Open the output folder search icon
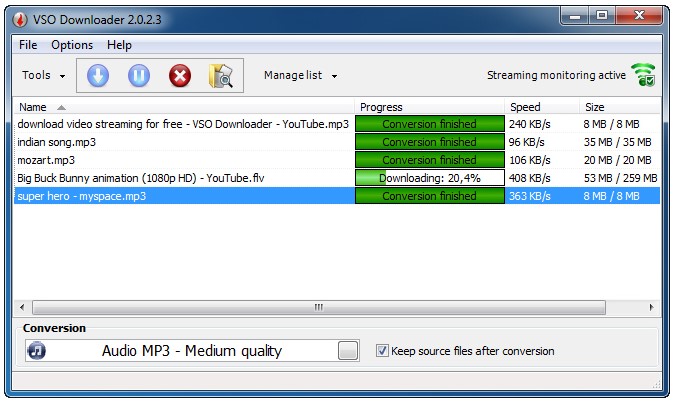This screenshot has height=402, width=675. [x=221, y=76]
